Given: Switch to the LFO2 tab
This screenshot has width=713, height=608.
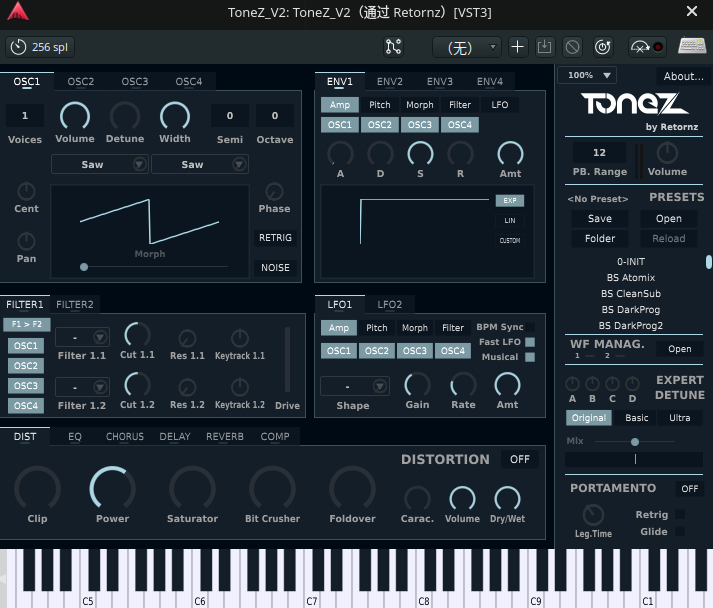Looking at the screenshot, I should coord(390,304).
